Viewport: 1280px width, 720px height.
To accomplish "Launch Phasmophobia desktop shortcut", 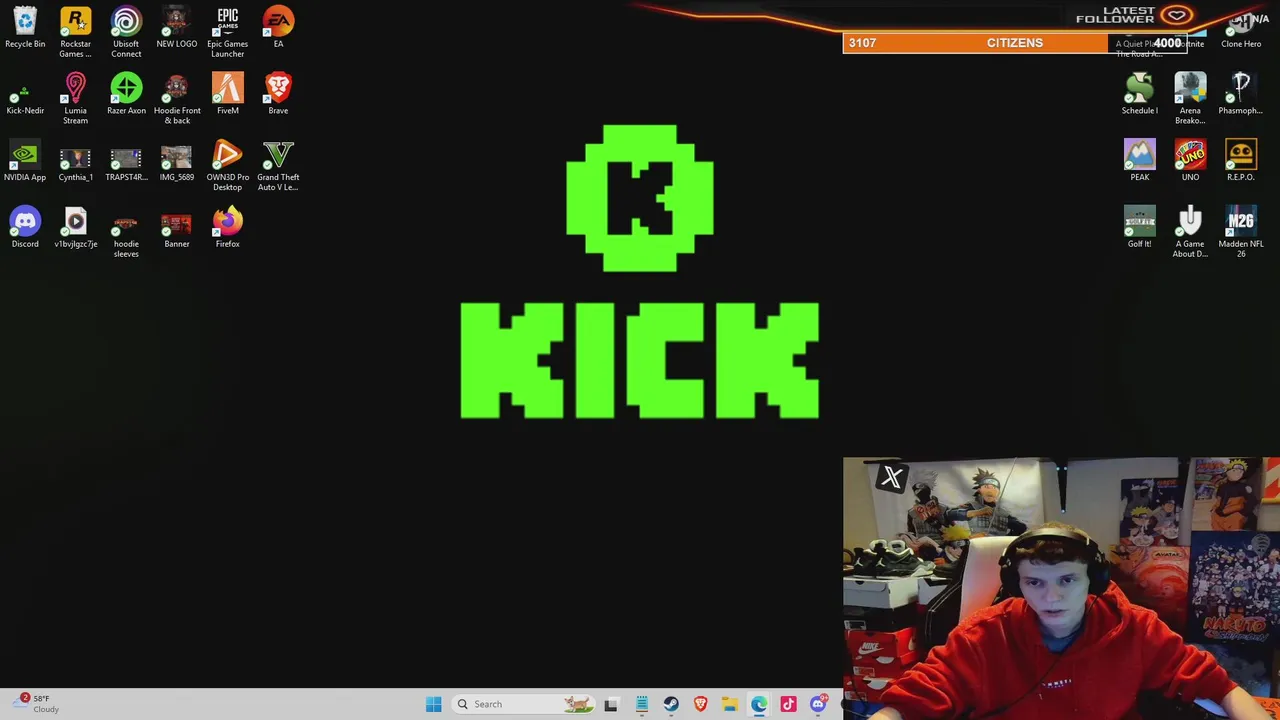I will (1241, 95).
